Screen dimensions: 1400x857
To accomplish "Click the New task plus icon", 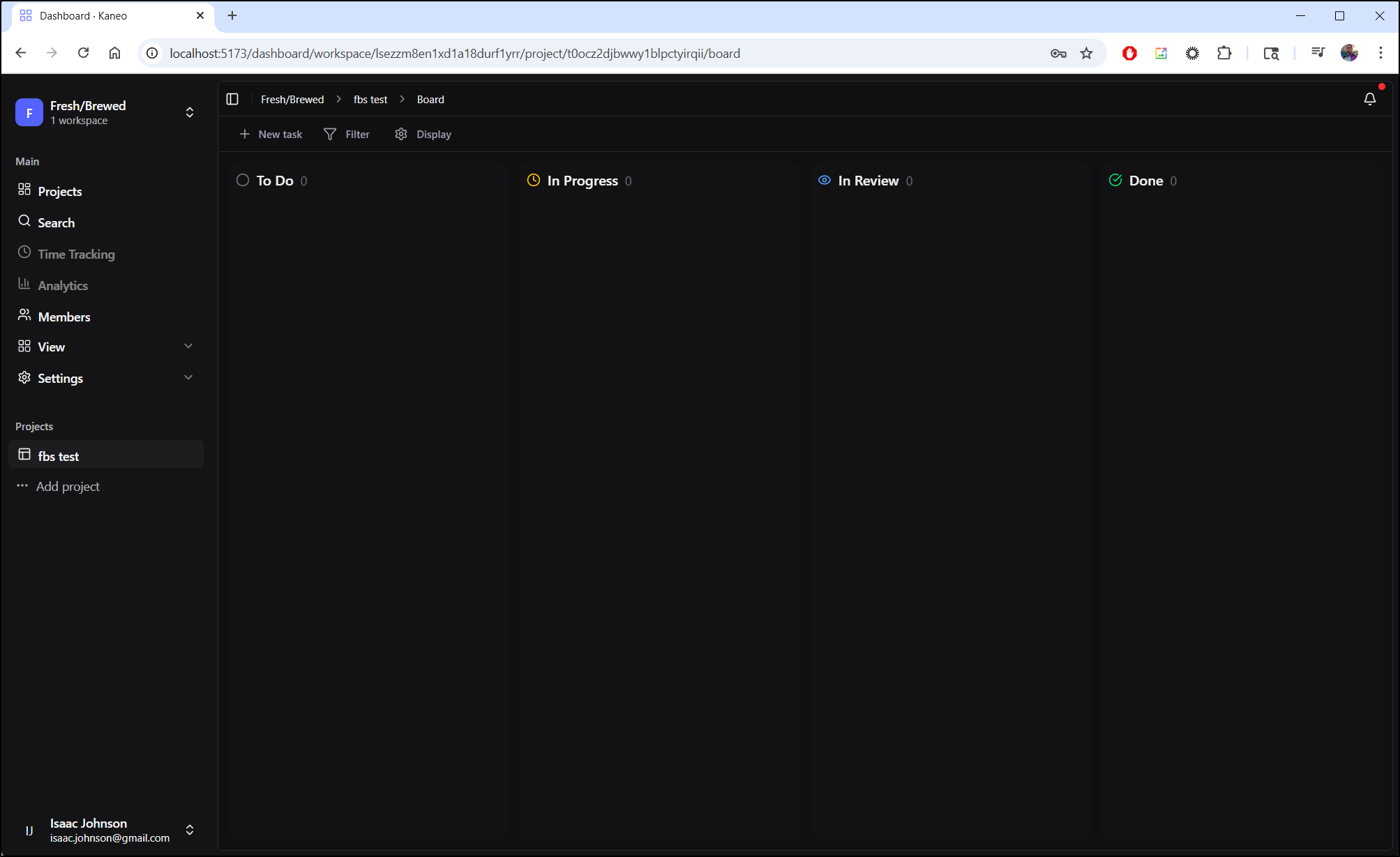I will click(x=245, y=134).
